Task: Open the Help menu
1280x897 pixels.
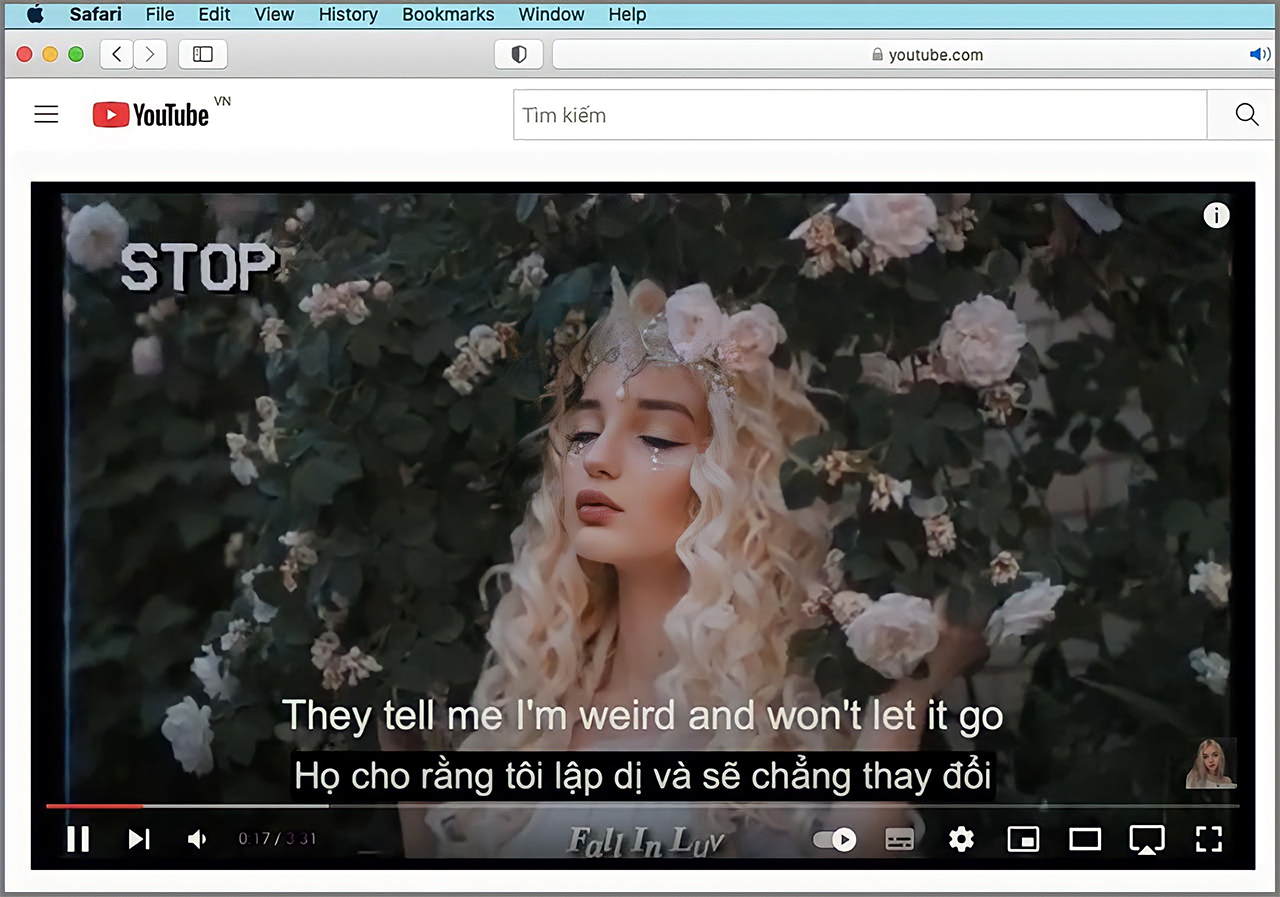Action: point(627,14)
